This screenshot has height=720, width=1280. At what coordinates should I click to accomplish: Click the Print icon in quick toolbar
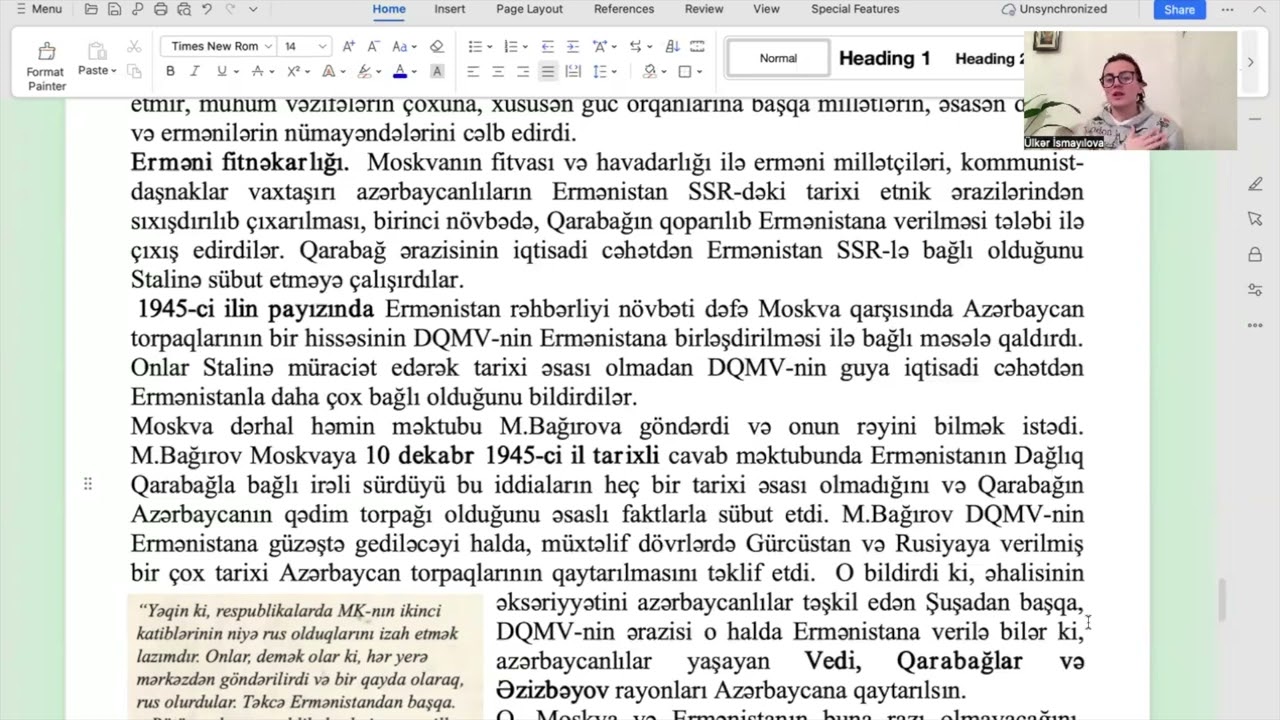click(161, 9)
